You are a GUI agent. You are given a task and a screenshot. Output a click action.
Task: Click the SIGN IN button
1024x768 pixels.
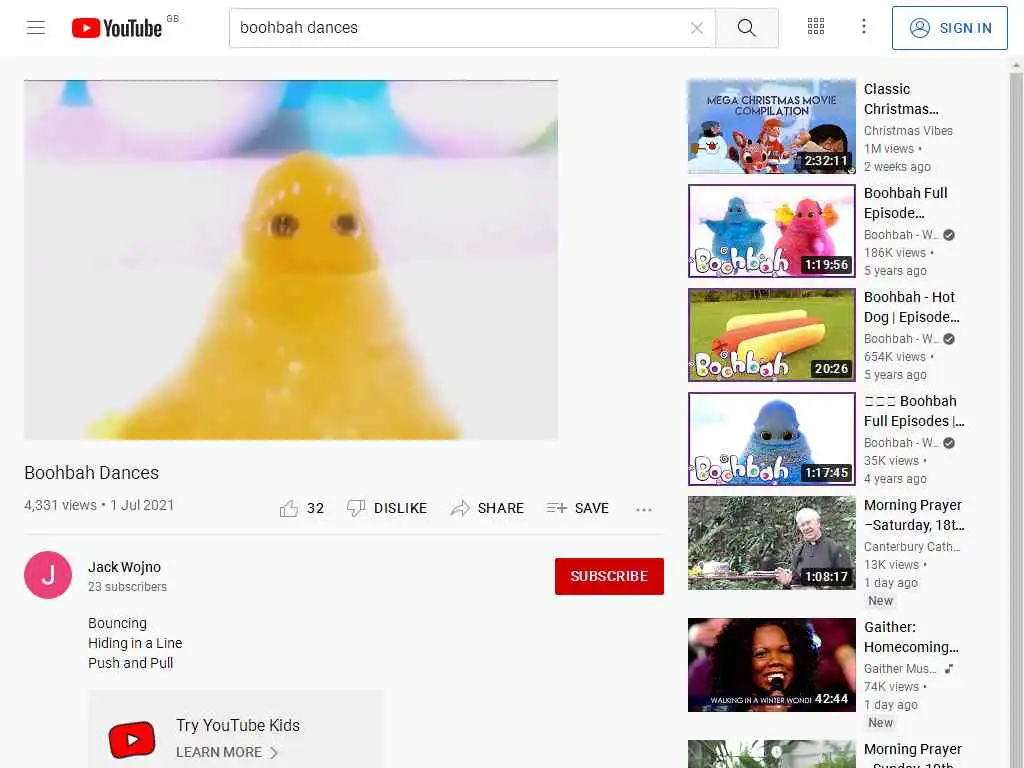pos(950,28)
